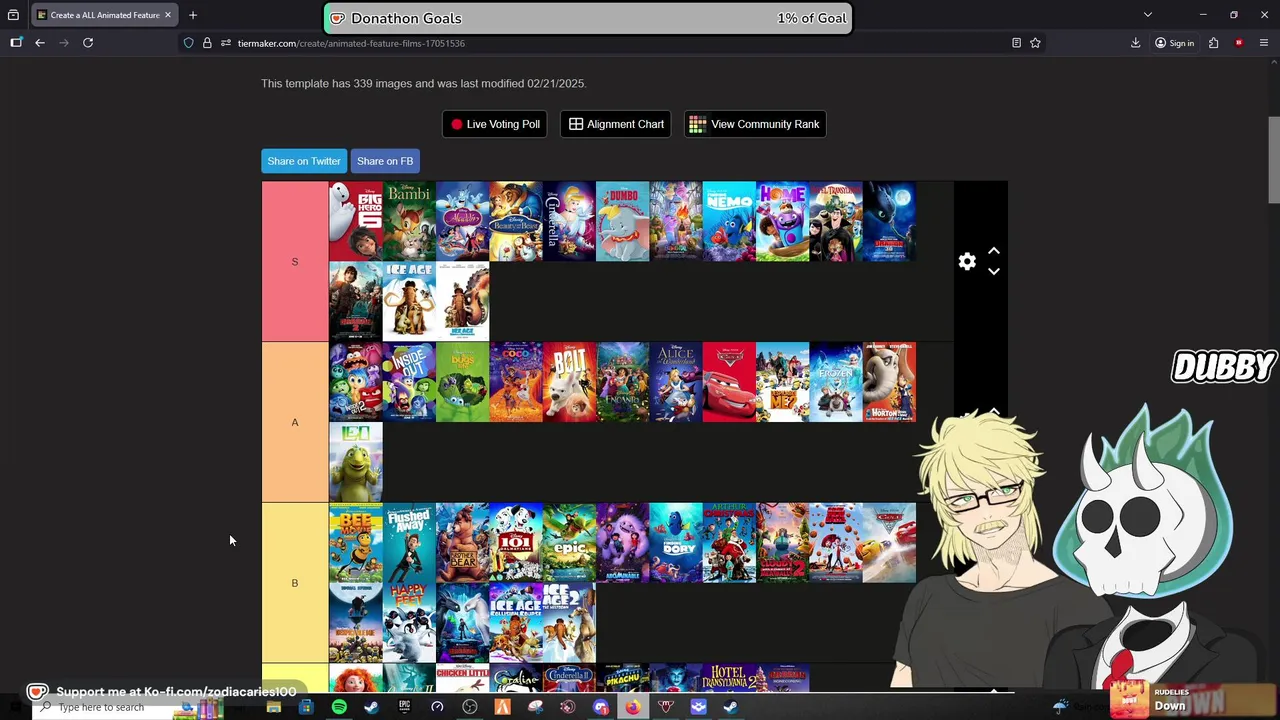1280x720 pixels.
Task: Select the Dumbo poster
Action: (622, 221)
